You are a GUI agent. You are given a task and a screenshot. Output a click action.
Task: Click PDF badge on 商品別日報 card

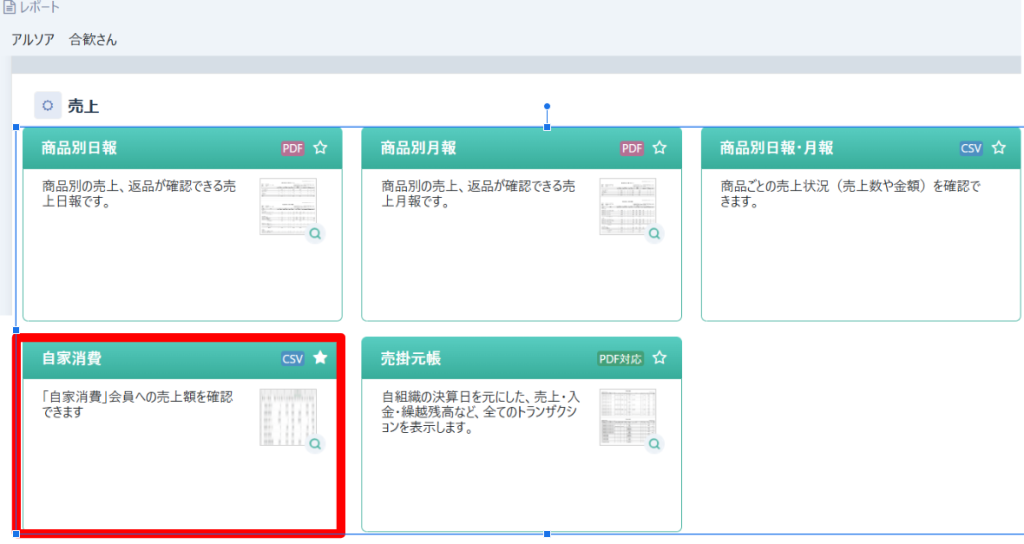[292, 148]
